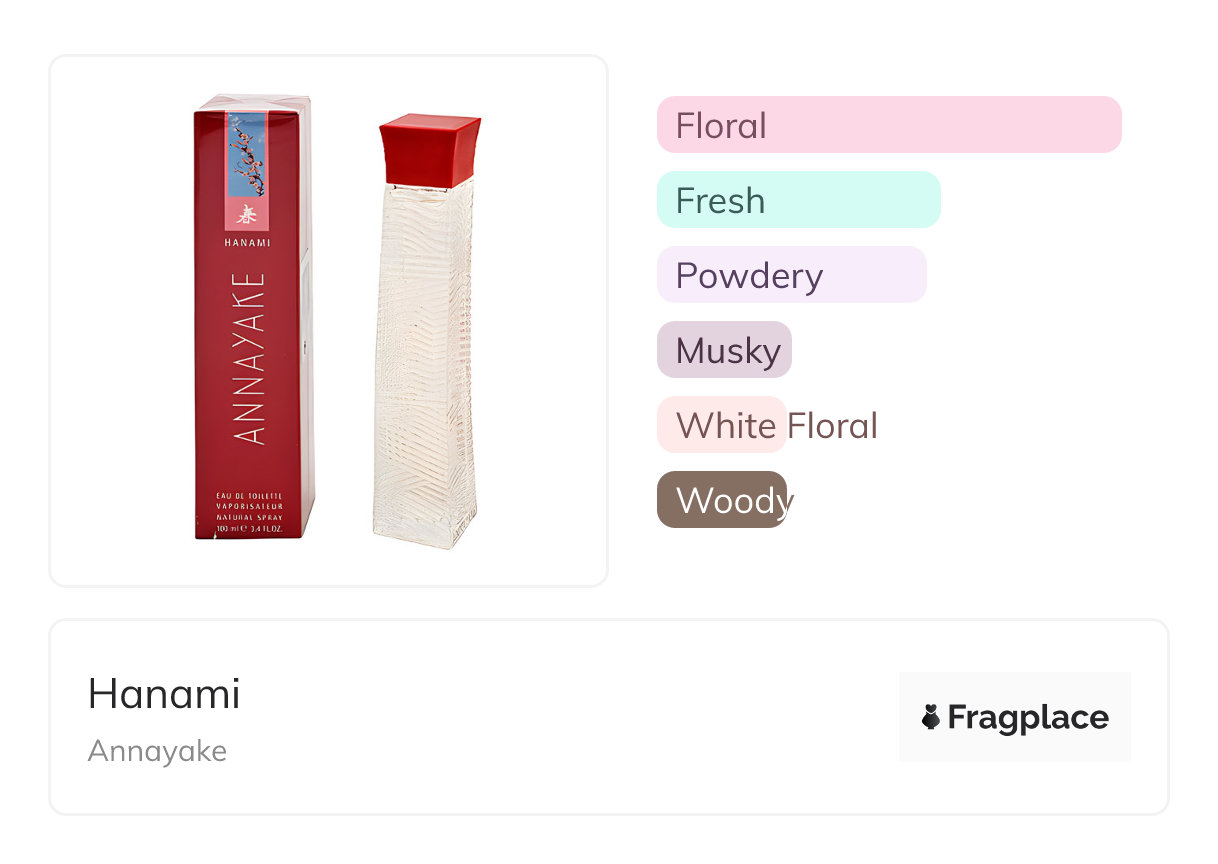
Task: Select the mint Fresh accord bar
Action: click(x=798, y=200)
